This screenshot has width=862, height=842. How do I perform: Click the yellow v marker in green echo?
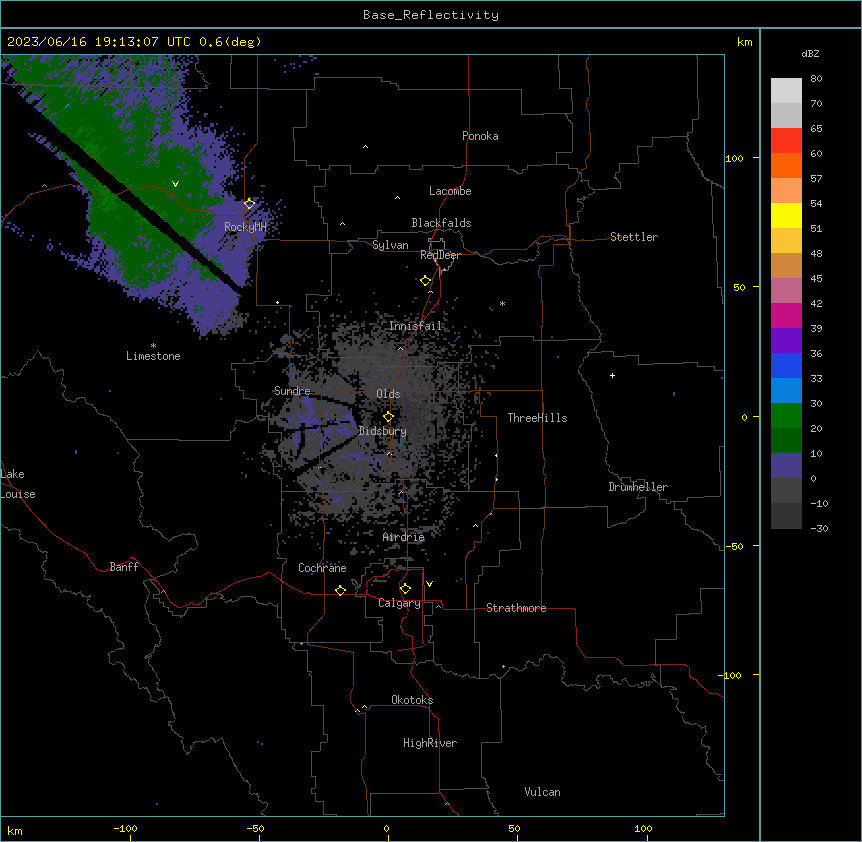(175, 184)
